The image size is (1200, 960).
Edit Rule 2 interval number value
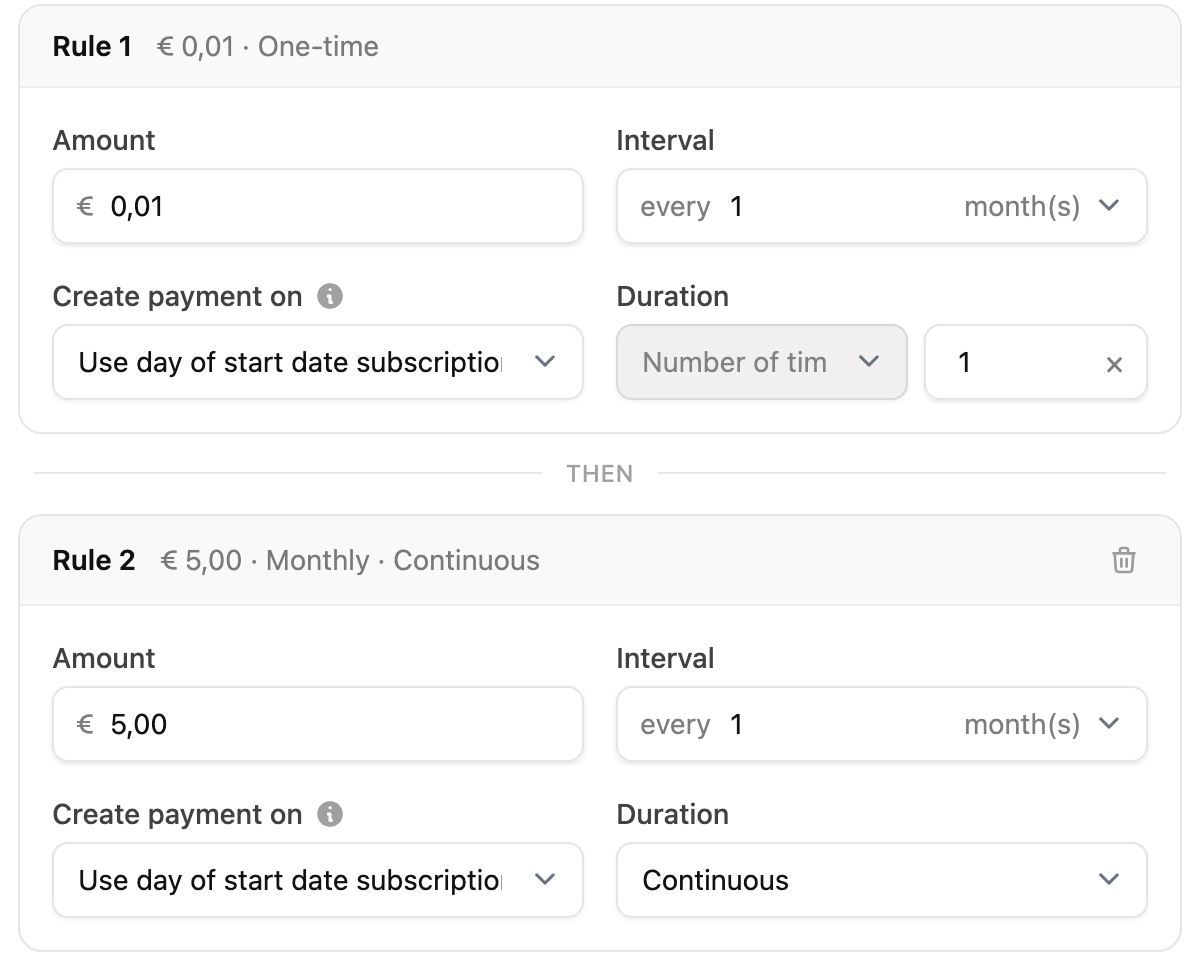(737, 724)
